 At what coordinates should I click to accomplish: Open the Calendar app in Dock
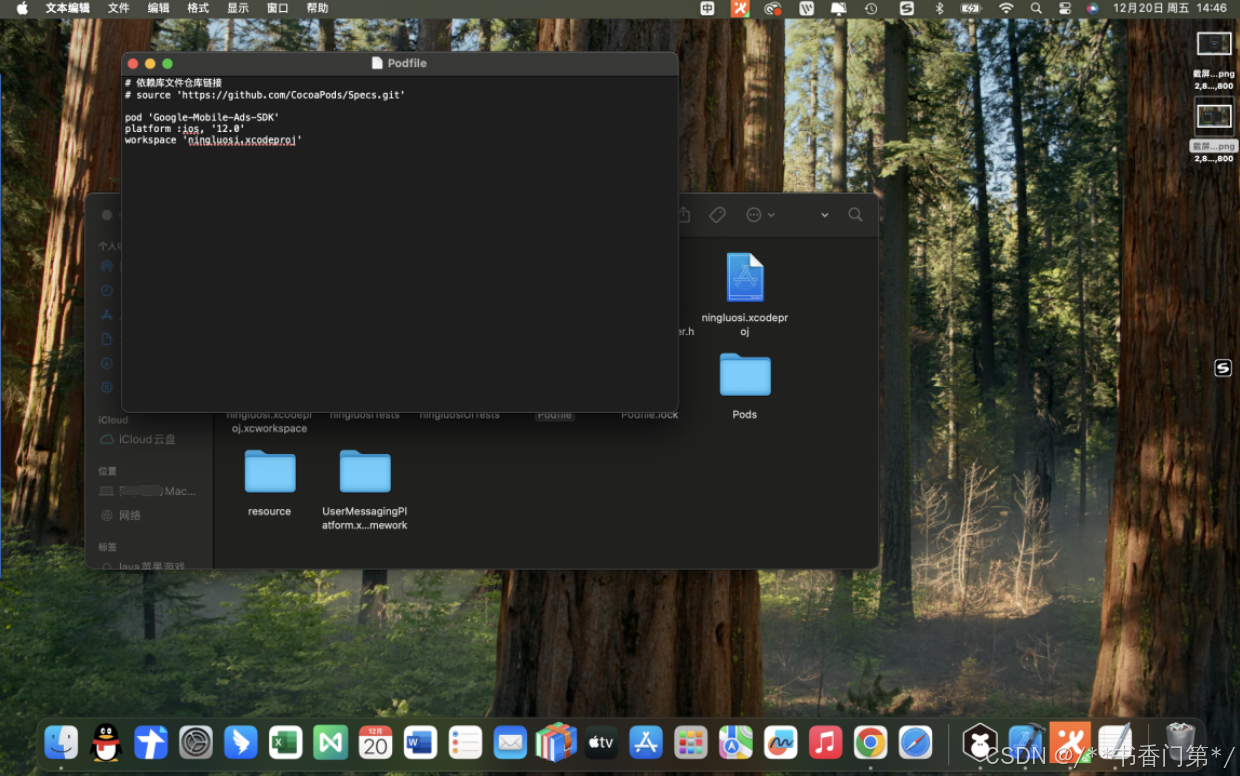pos(375,742)
